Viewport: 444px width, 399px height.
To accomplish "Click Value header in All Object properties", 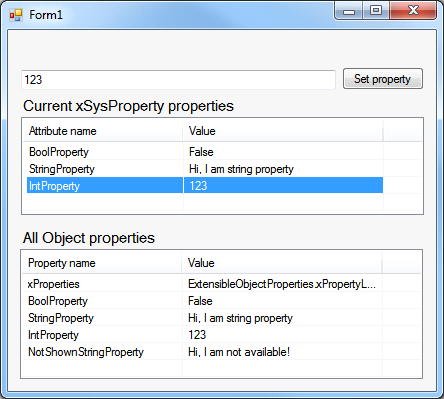I will click(x=282, y=263).
